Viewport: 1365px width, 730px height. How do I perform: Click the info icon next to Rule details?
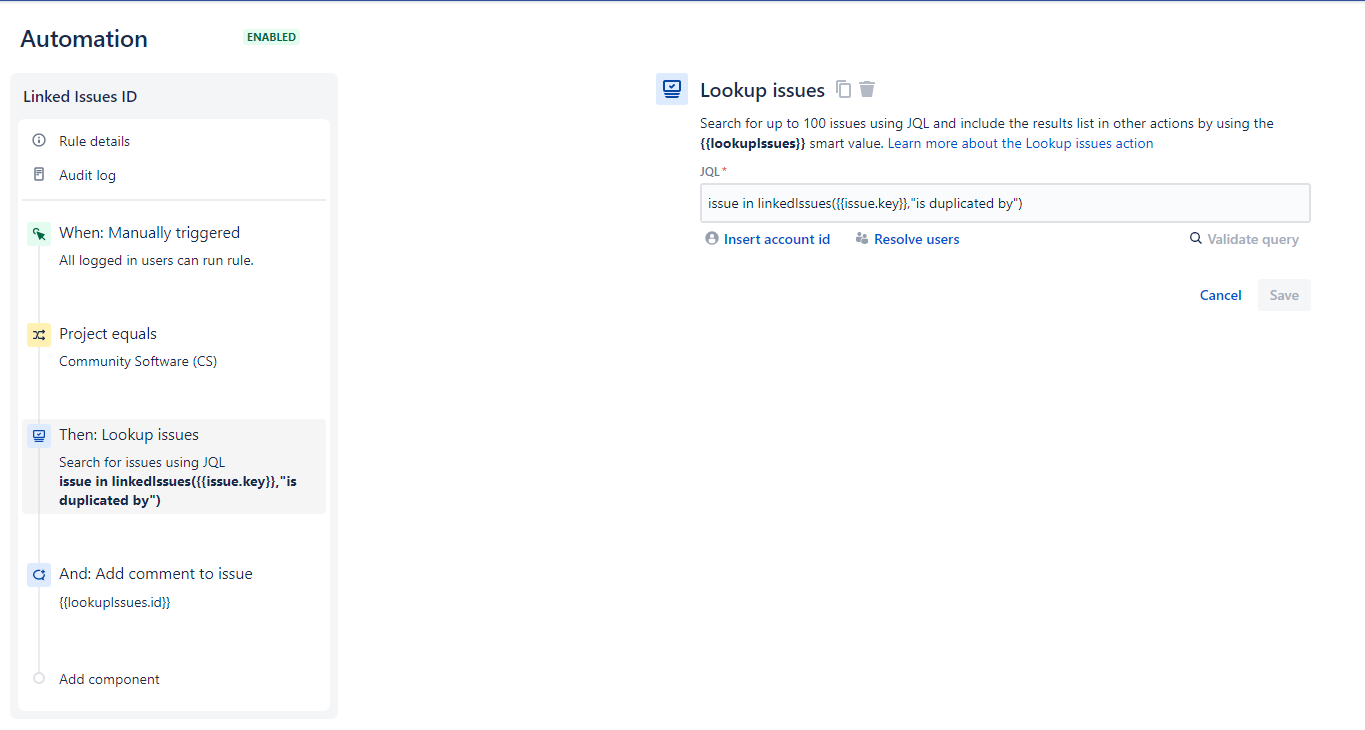(x=40, y=141)
